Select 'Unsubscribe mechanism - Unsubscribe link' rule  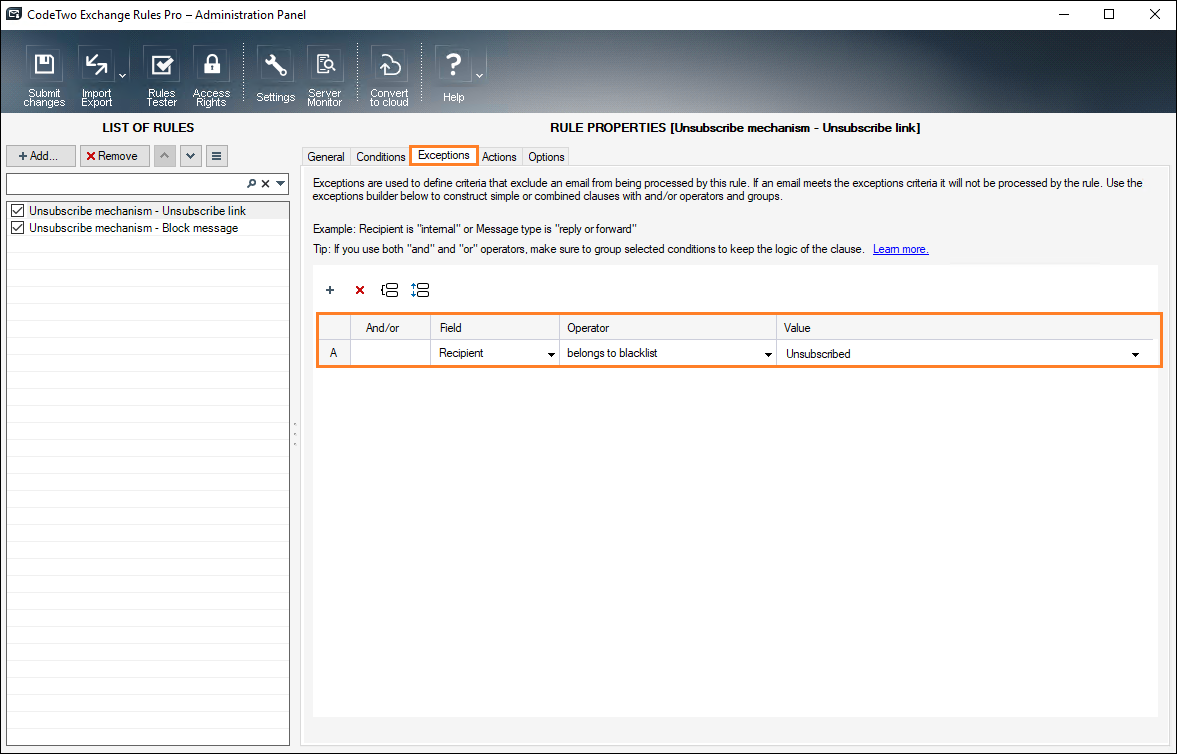137,211
